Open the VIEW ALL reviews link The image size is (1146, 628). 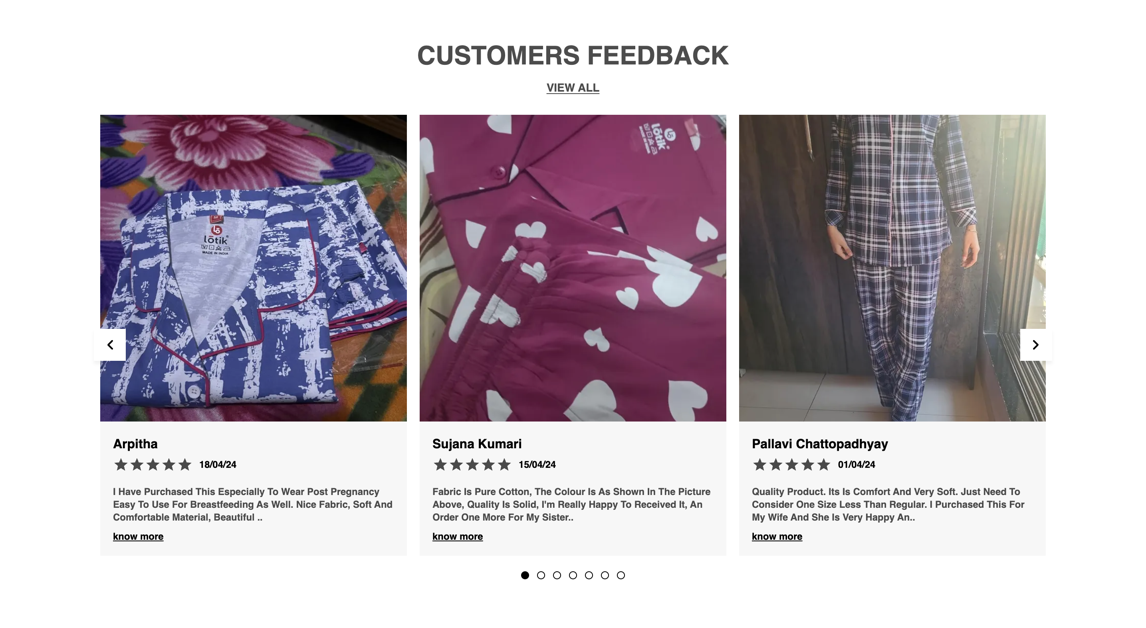pyautogui.click(x=573, y=88)
